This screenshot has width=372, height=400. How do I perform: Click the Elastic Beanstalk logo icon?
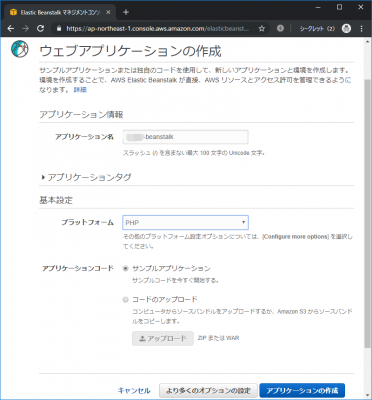click(x=20, y=49)
